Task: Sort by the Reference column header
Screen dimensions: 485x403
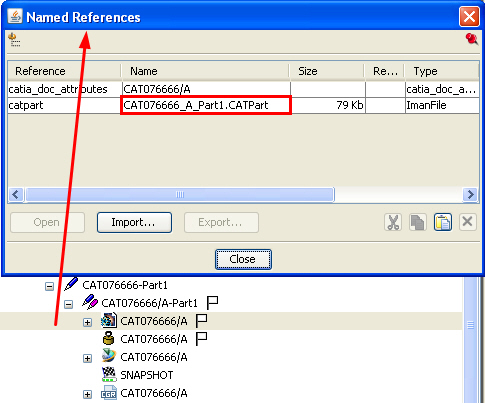Action: point(64,71)
